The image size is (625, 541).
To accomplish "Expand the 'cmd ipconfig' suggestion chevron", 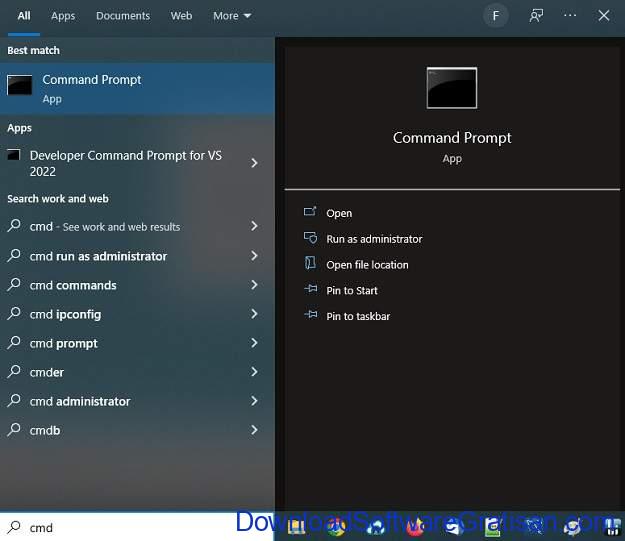I will click(254, 314).
